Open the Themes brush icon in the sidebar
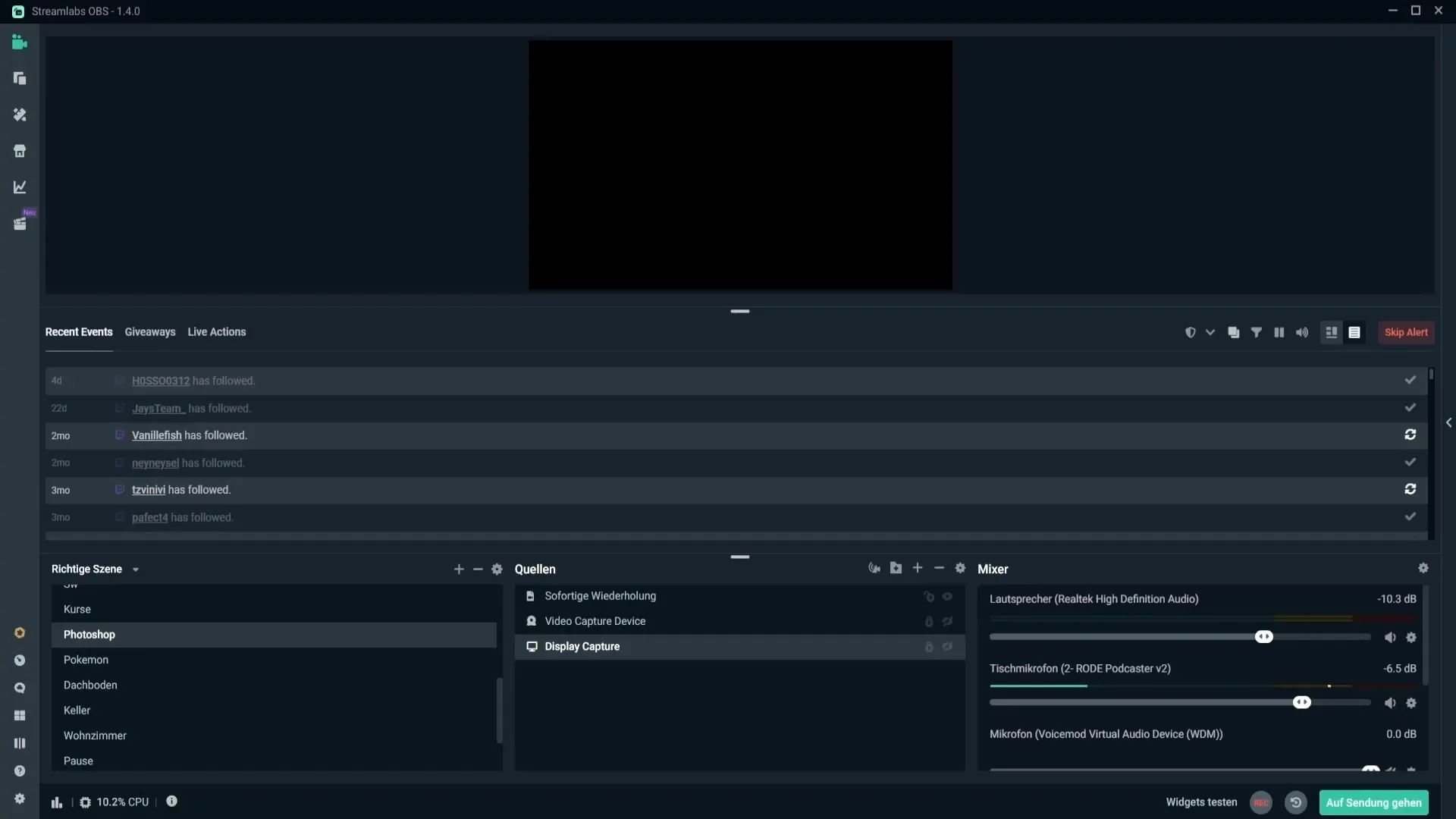1456x819 pixels. [x=20, y=115]
